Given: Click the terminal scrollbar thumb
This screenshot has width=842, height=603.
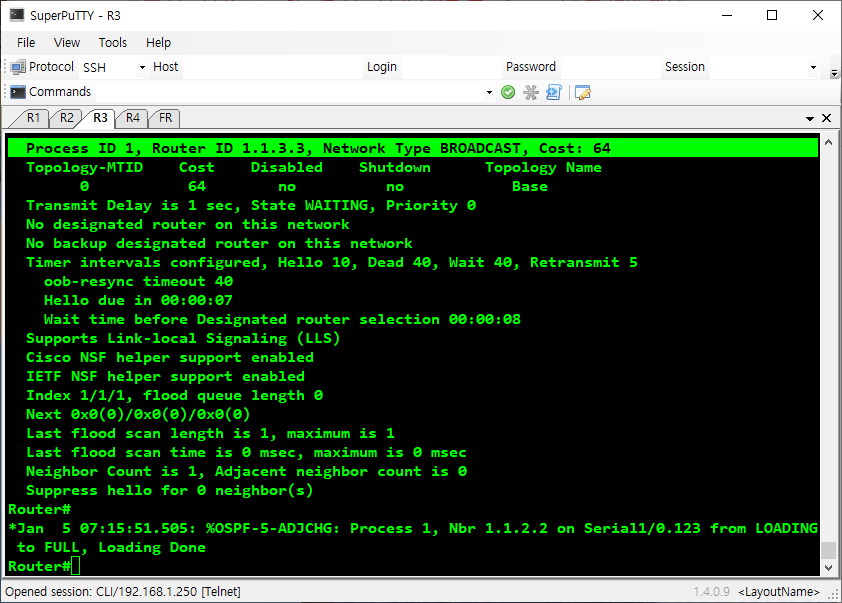Looking at the screenshot, I should click(828, 550).
